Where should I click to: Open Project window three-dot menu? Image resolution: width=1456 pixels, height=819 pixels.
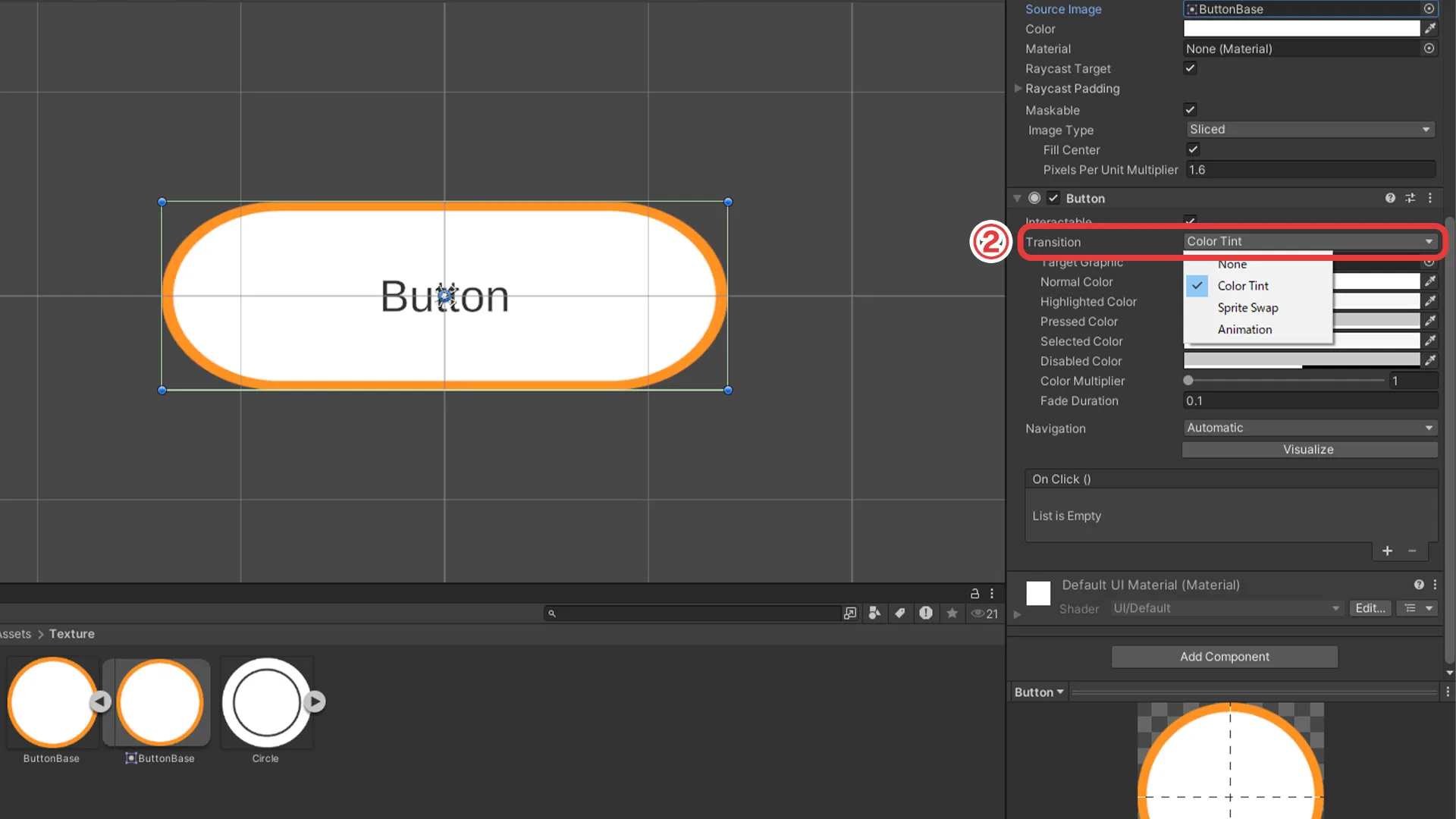992,594
